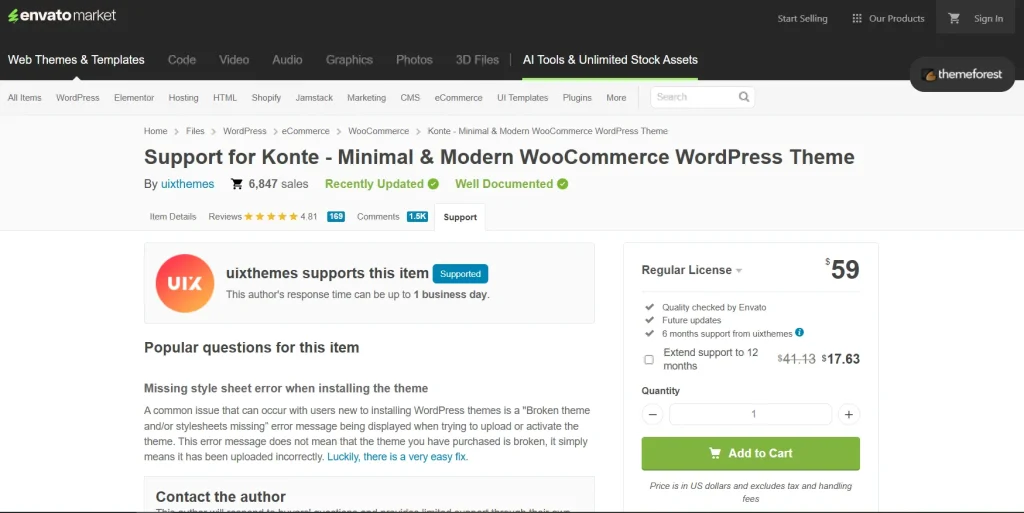This screenshot has width=1024, height=513.
Task: Decrease quantity with minus button
Action: pos(652,414)
